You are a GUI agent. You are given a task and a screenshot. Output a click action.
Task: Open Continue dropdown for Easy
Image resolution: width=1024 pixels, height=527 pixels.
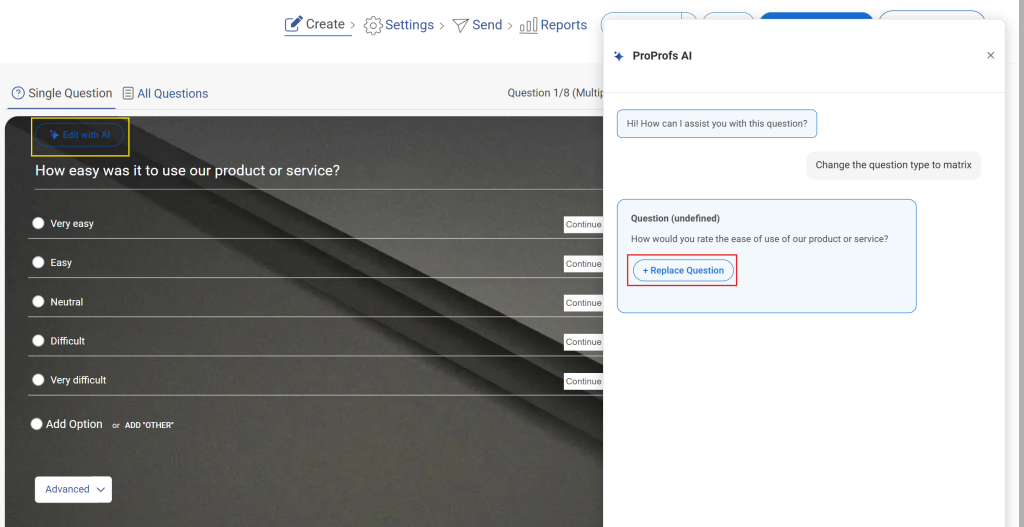(x=583, y=264)
